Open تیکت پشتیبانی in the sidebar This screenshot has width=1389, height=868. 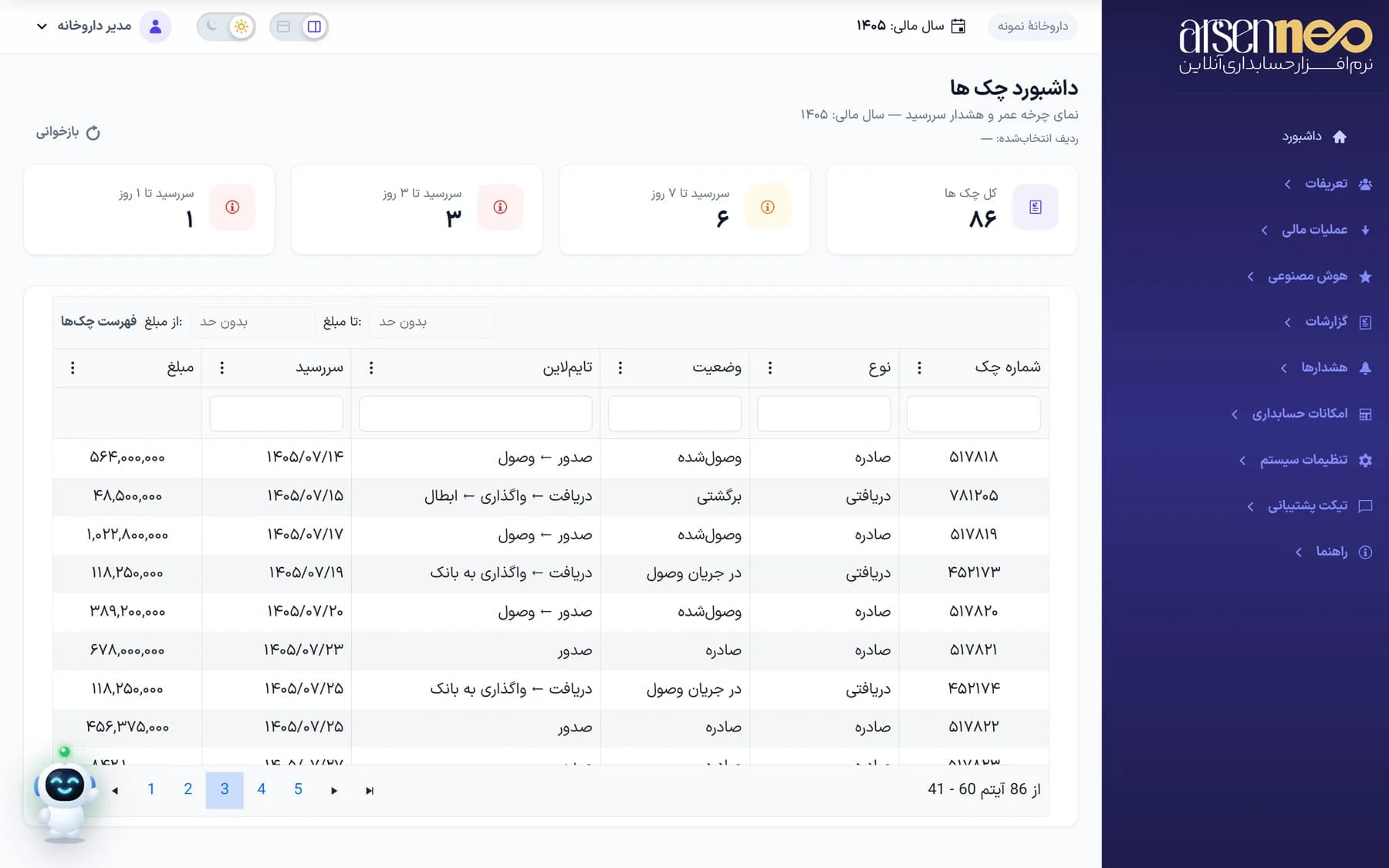[x=1309, y=506]
